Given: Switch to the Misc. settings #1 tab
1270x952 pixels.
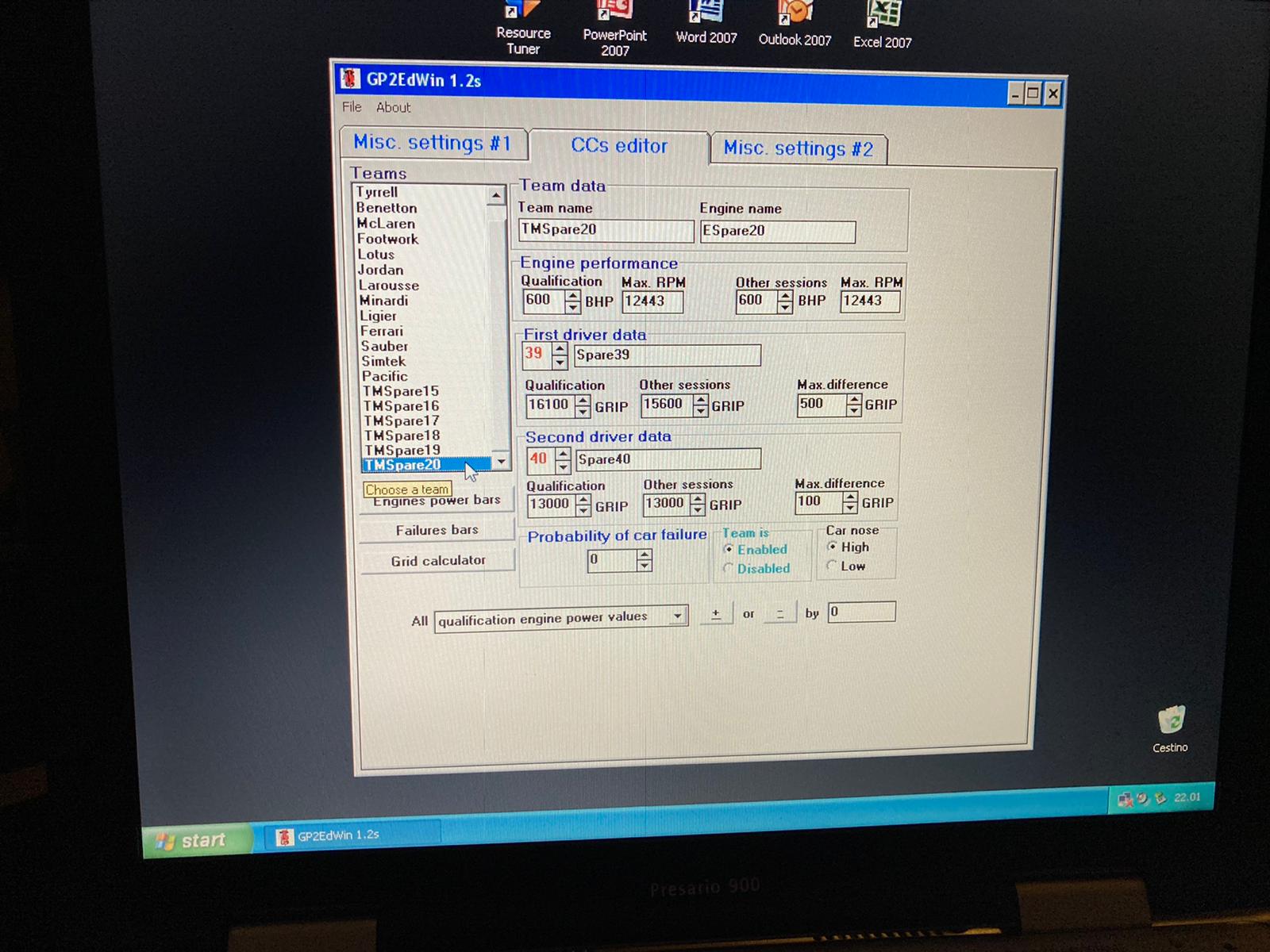Looking at the screenshot, I should (432, 143).
